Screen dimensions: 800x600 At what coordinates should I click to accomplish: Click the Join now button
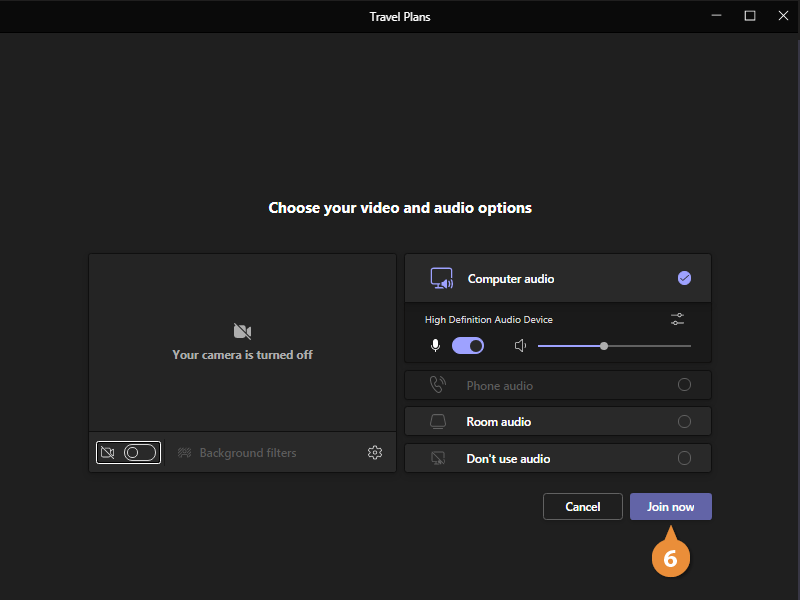click(x=670, y=507)
